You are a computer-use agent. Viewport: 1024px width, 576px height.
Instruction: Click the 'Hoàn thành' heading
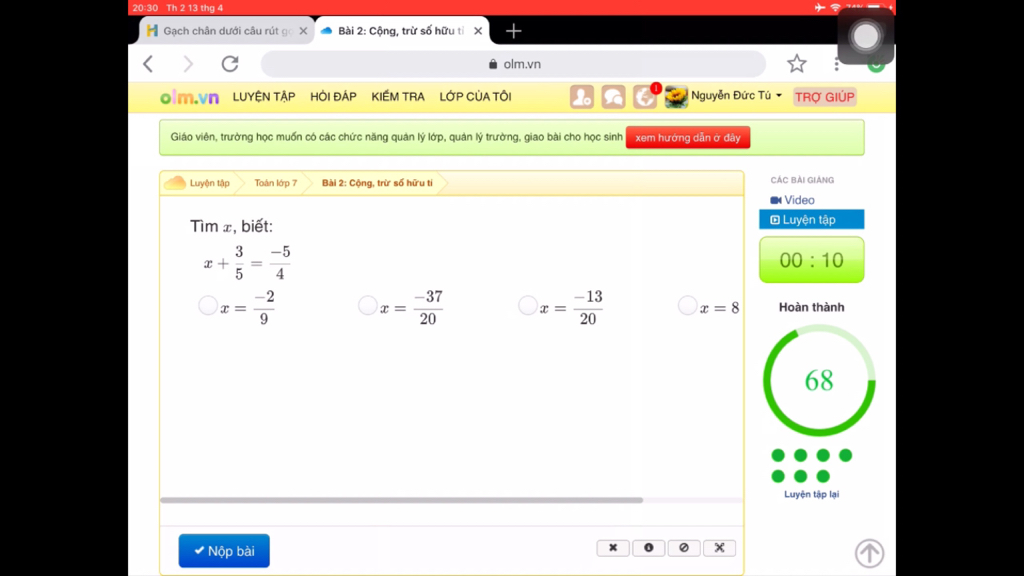[811, 307]
